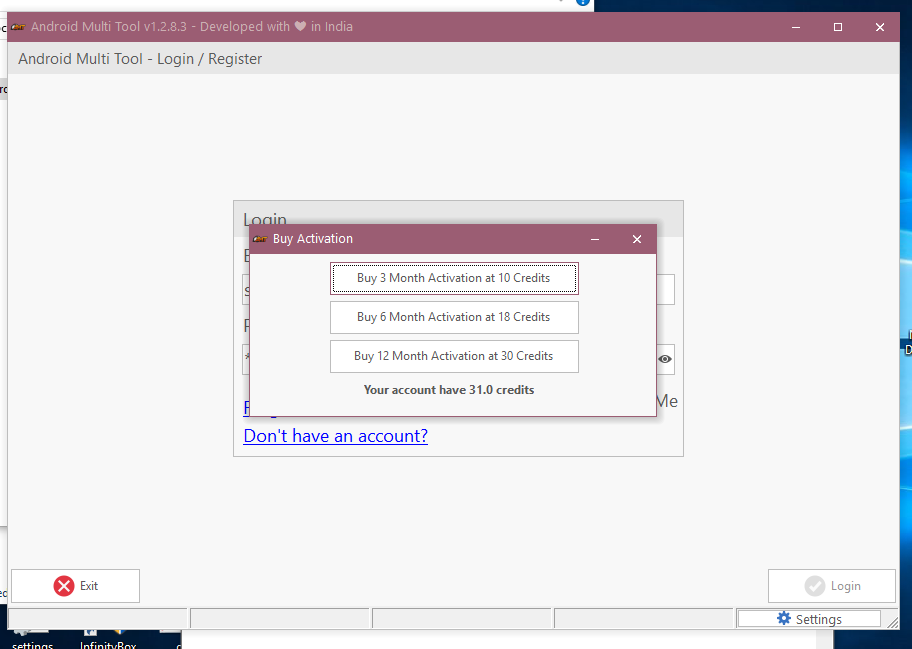The width and height of the screenshot is (912, 649).
Task: Click the red X icon on Exit
Action: pos(64,586)
